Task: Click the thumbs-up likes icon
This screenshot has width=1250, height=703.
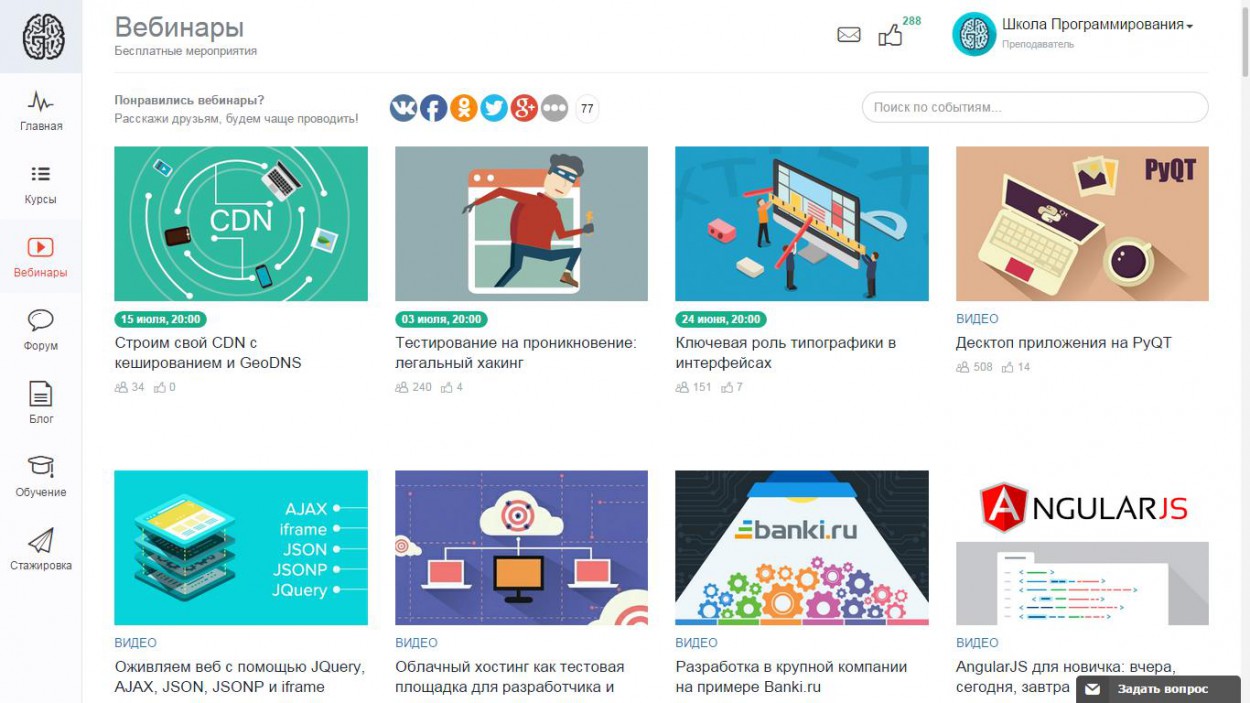Action: 890,35
